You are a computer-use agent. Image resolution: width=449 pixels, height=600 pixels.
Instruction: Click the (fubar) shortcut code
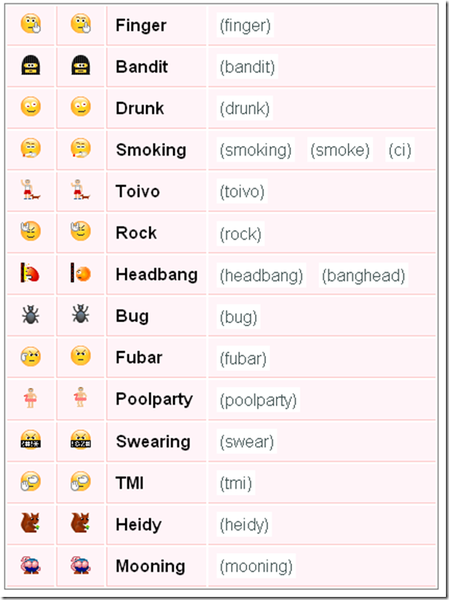pyautogui.click(x=243, y=358)
